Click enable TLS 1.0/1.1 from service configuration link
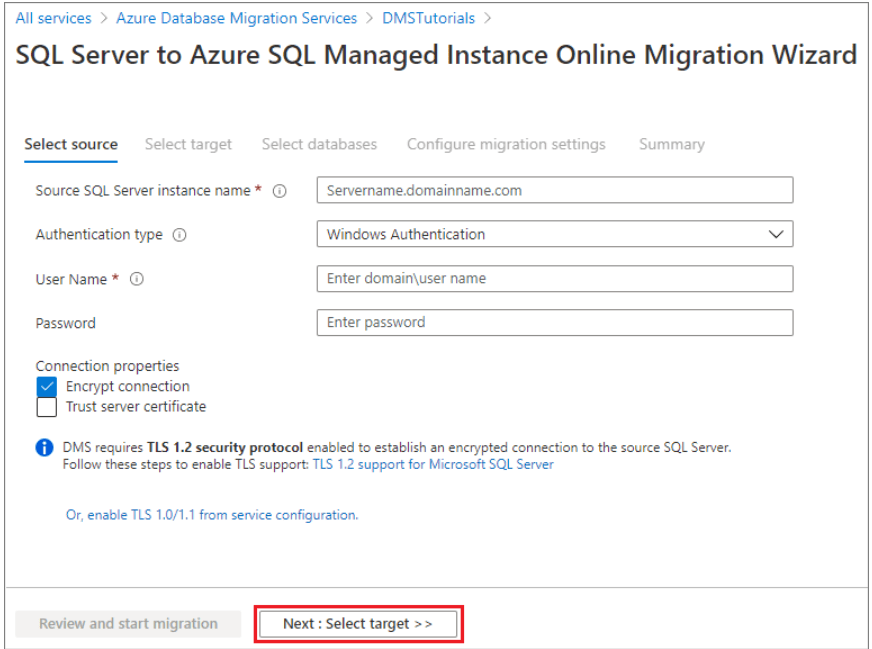 (x=211, y=515)
